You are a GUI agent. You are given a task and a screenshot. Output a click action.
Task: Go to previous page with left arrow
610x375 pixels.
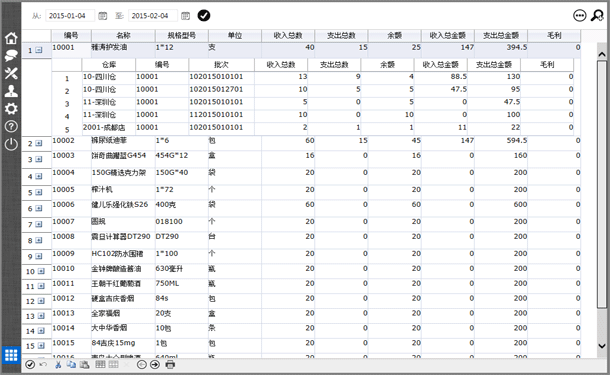(142, 364)
